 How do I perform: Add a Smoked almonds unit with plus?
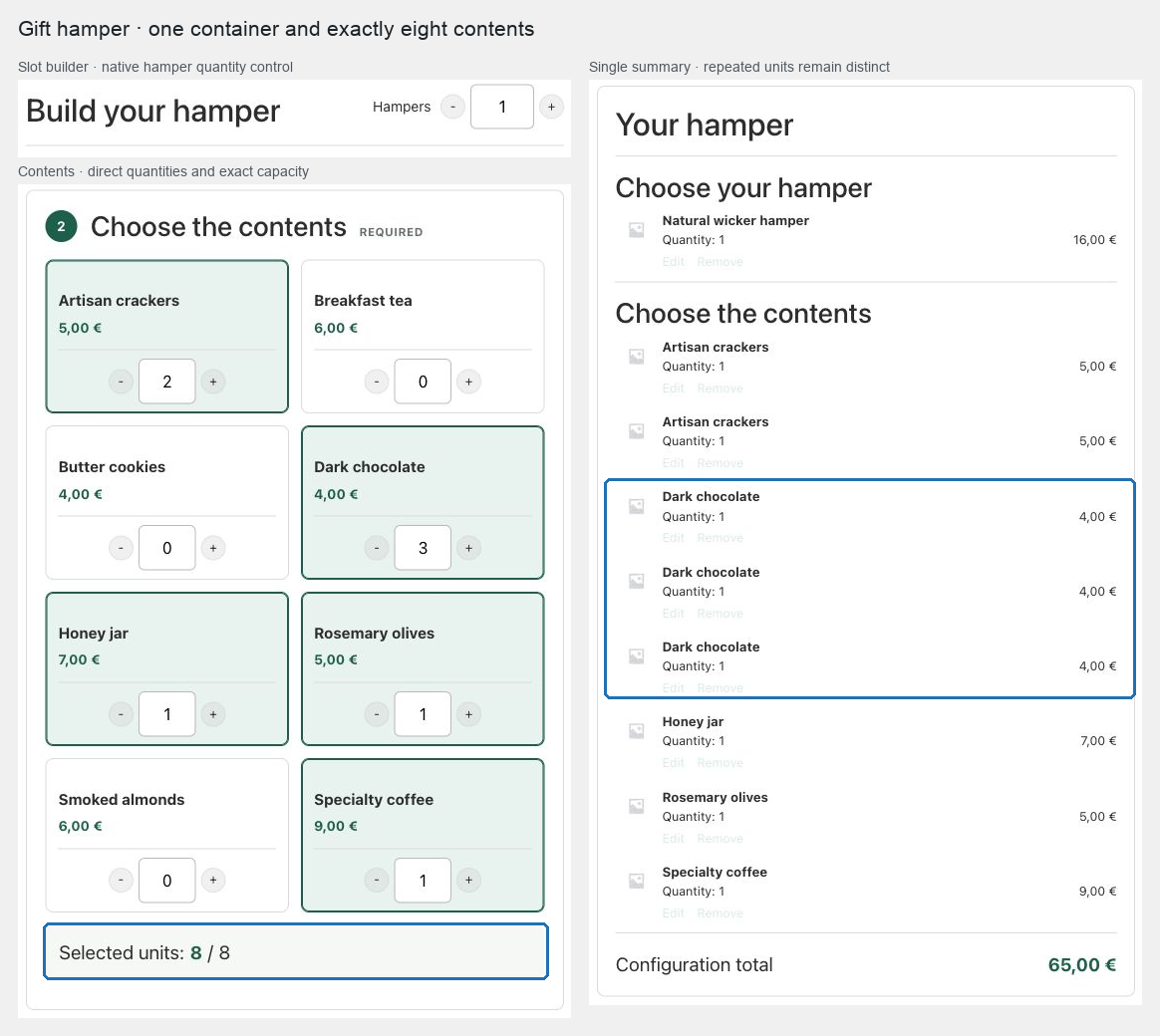pos(213,880)
